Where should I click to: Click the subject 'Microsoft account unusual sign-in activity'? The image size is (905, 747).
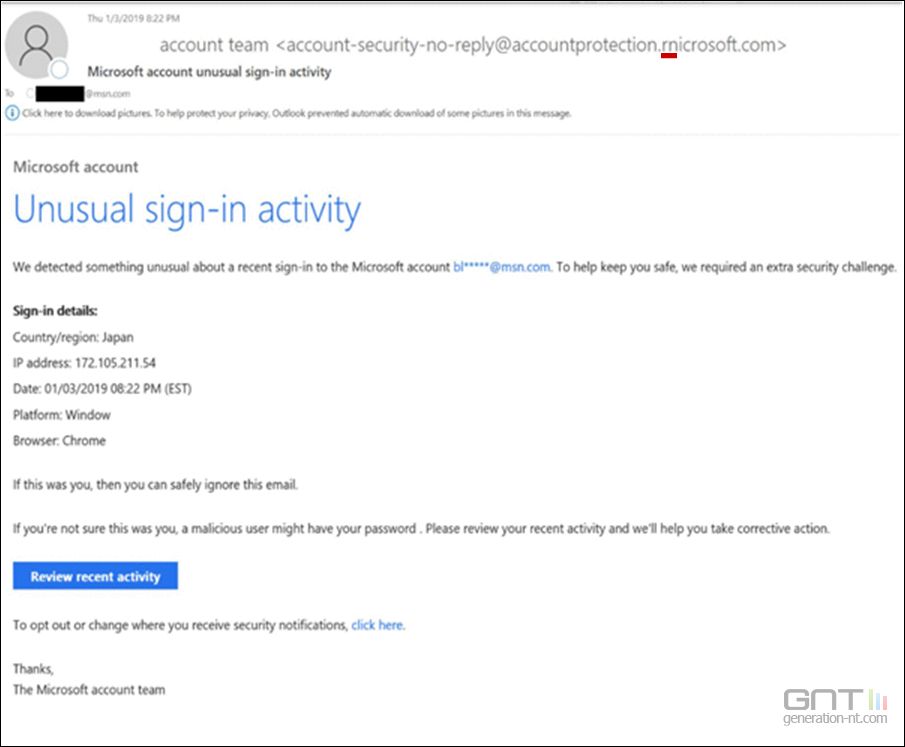click(x=210, y=72)
